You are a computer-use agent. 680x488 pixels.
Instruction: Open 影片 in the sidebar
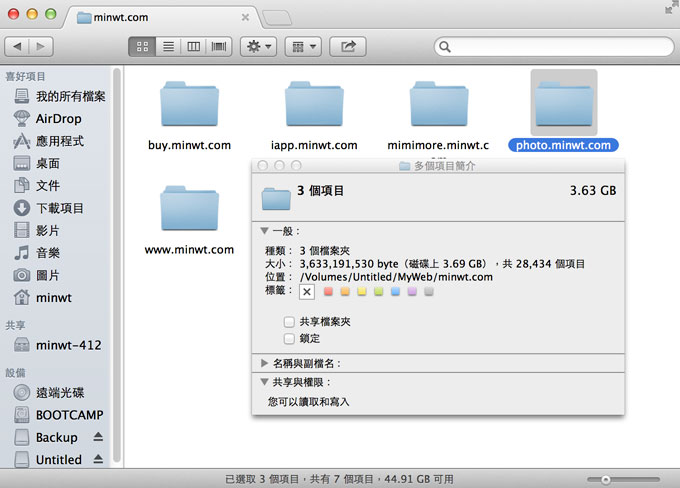click(37, 230)
